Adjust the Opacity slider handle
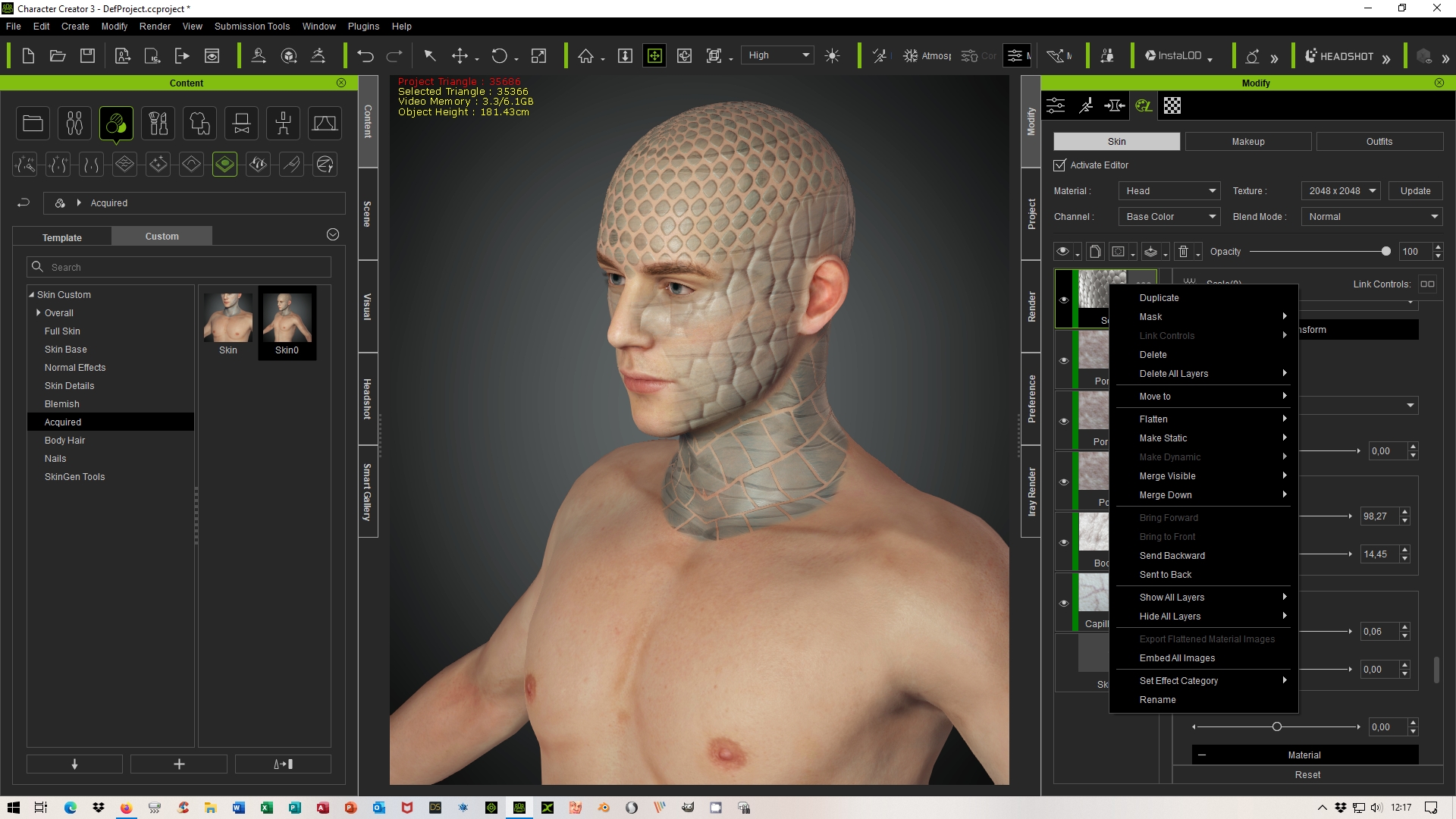Viewport: 1456px width, 819px height. tap(1385, 252)
